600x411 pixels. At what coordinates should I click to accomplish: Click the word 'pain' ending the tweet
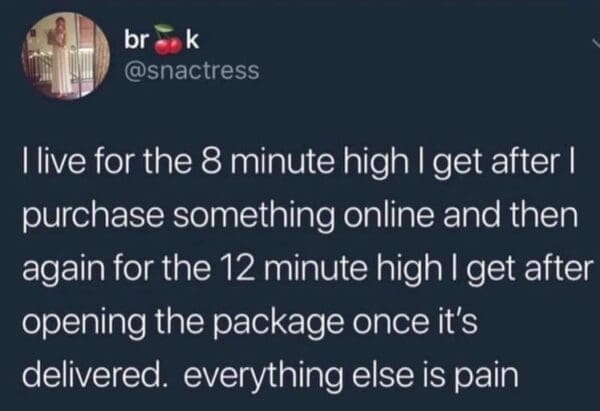click(486, 376)
